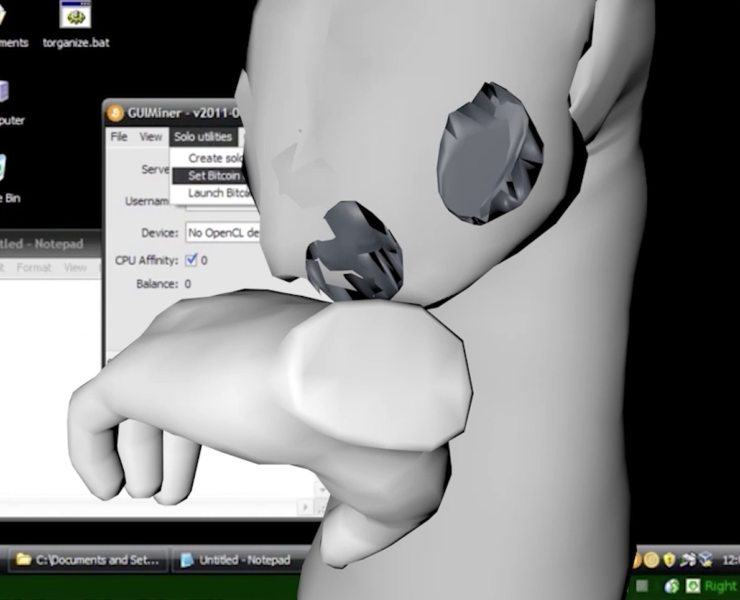740x600 pixels.
Task: Open the My Computer desktop icon
Action: (x=5, y=94)
